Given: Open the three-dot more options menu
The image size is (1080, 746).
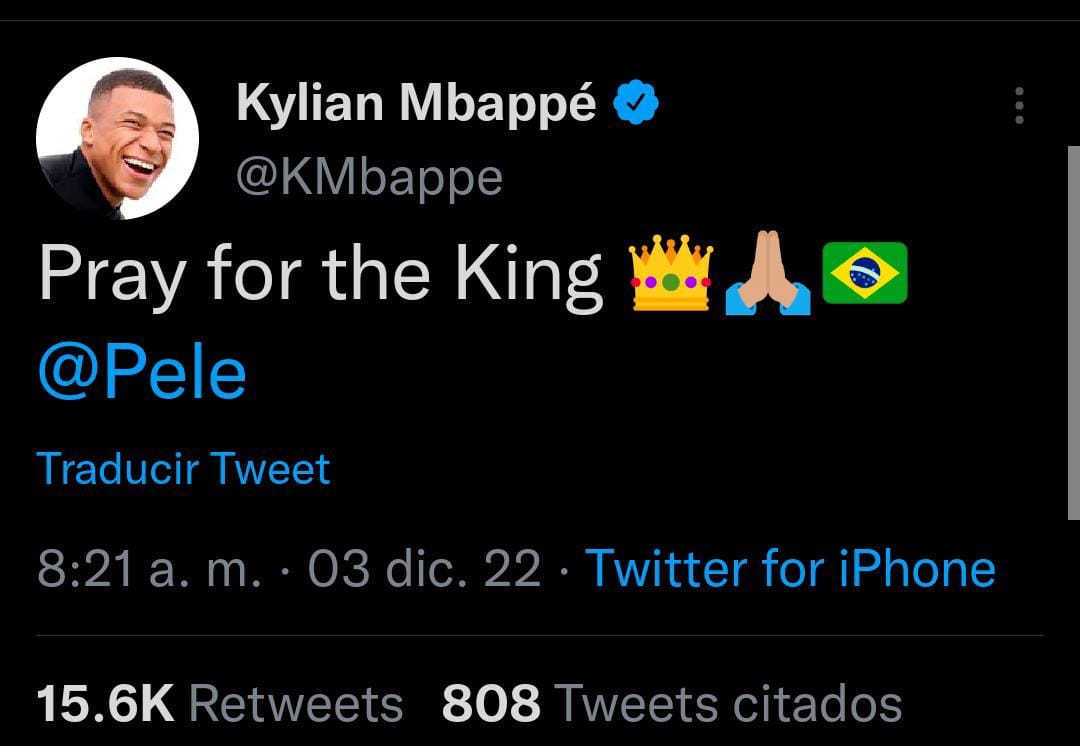Looking at the screenshot, I should 1019,105.
